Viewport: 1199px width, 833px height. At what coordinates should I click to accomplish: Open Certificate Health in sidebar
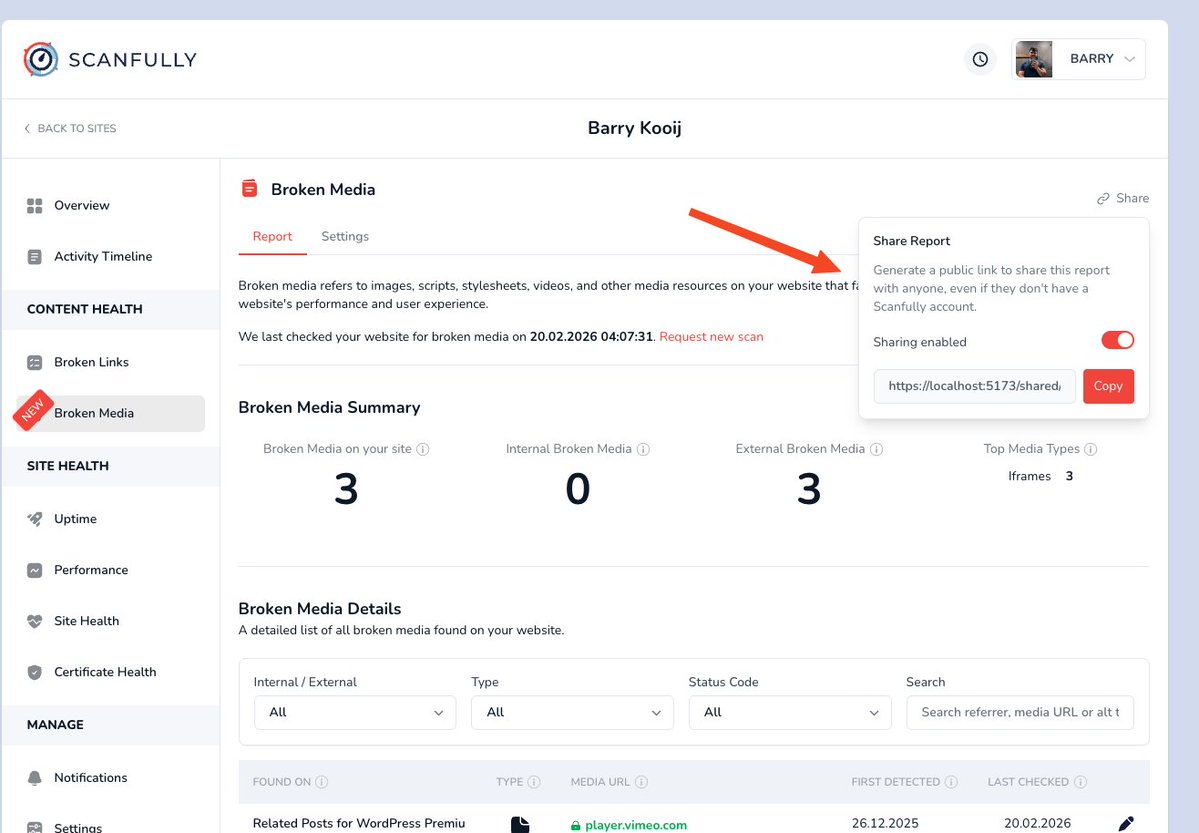coord(105,672)
